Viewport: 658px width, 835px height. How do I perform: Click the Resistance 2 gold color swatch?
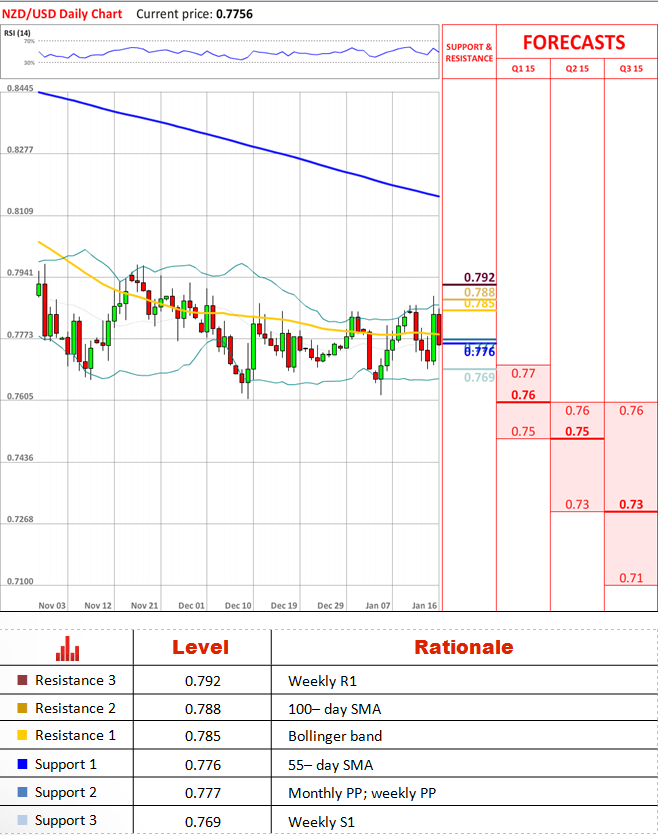point(22,708)
